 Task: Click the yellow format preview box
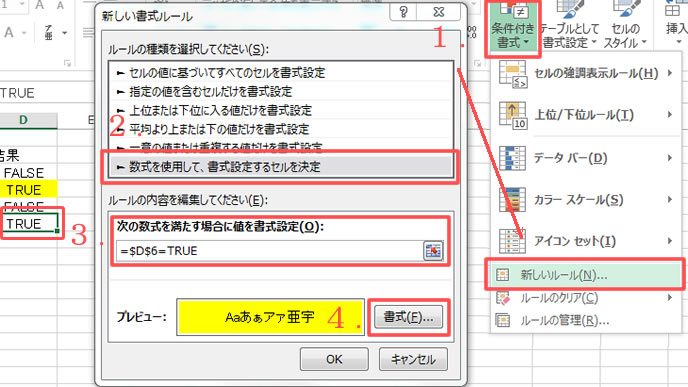tap(270, 317)
